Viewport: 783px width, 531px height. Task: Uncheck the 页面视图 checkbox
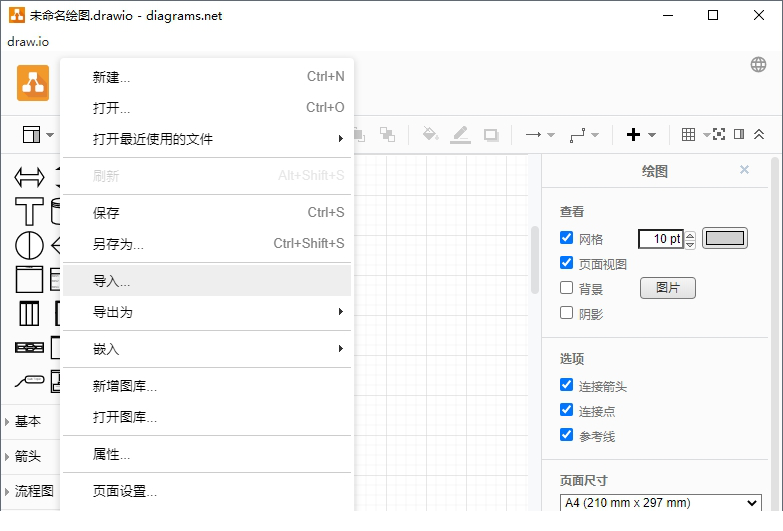click(566, 262)
